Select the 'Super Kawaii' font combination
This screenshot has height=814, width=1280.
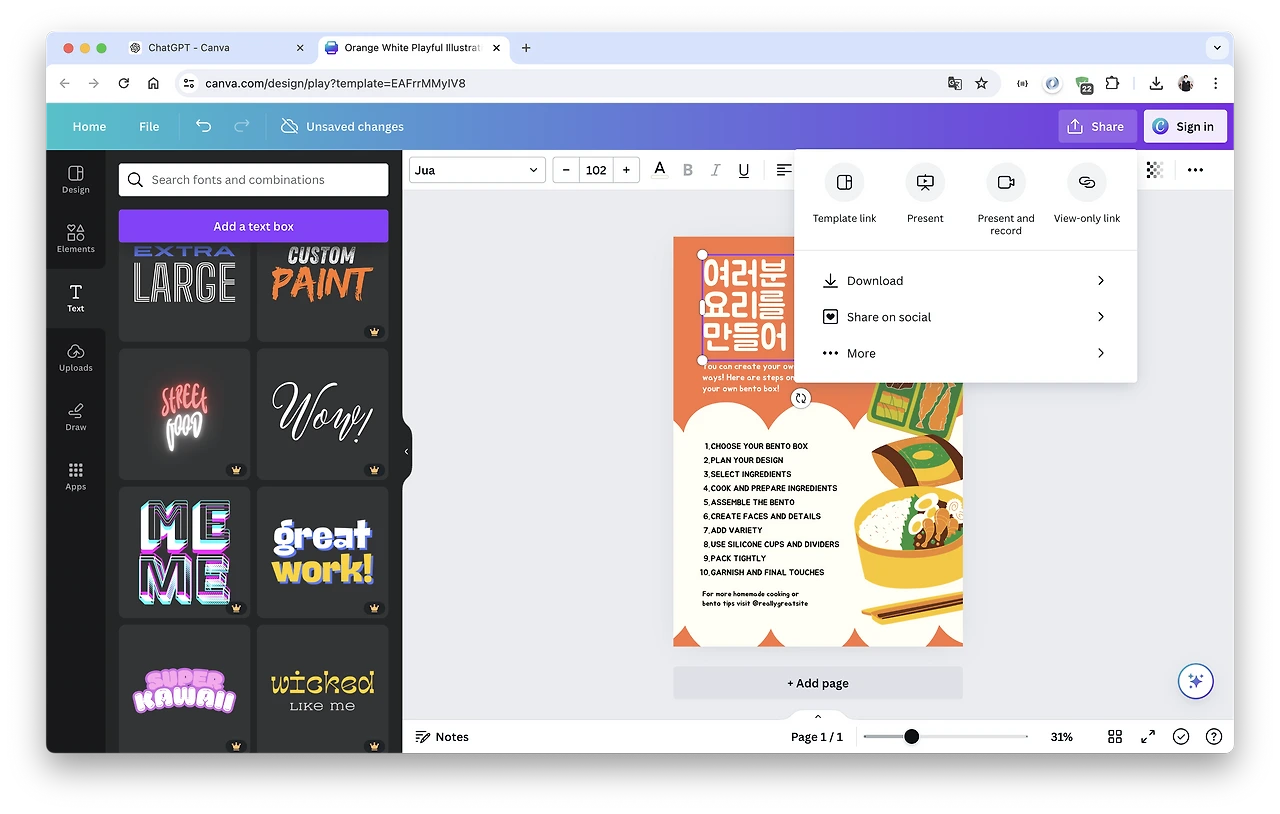click(x=184, y=690)
